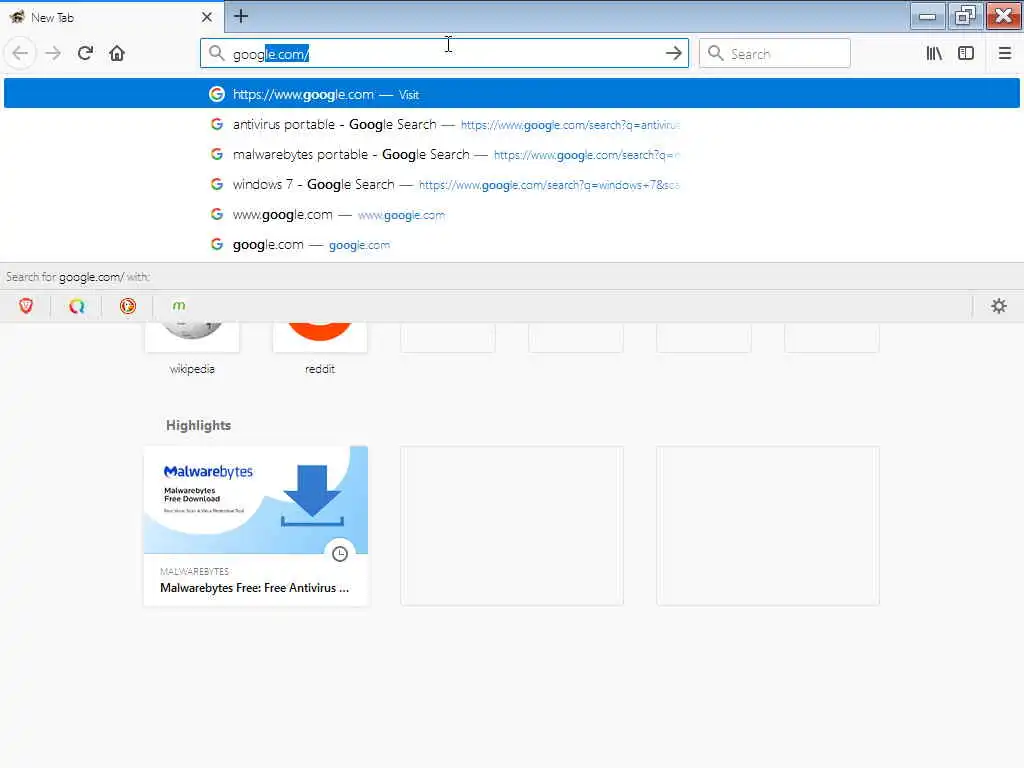Search with the green m engine icon
Screen dimensions: 1024x768
point(178,305)
